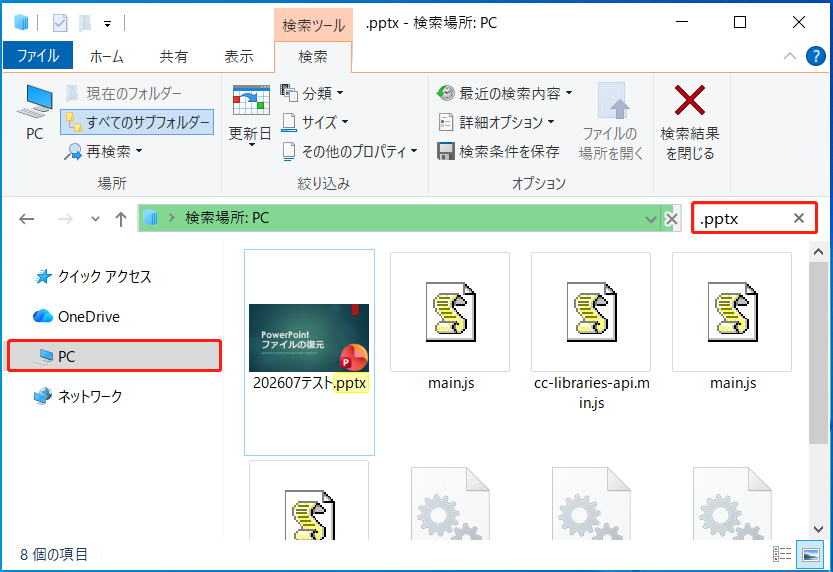
Task: Click the properties checkmark quick access icon
Action: (60, 23)
